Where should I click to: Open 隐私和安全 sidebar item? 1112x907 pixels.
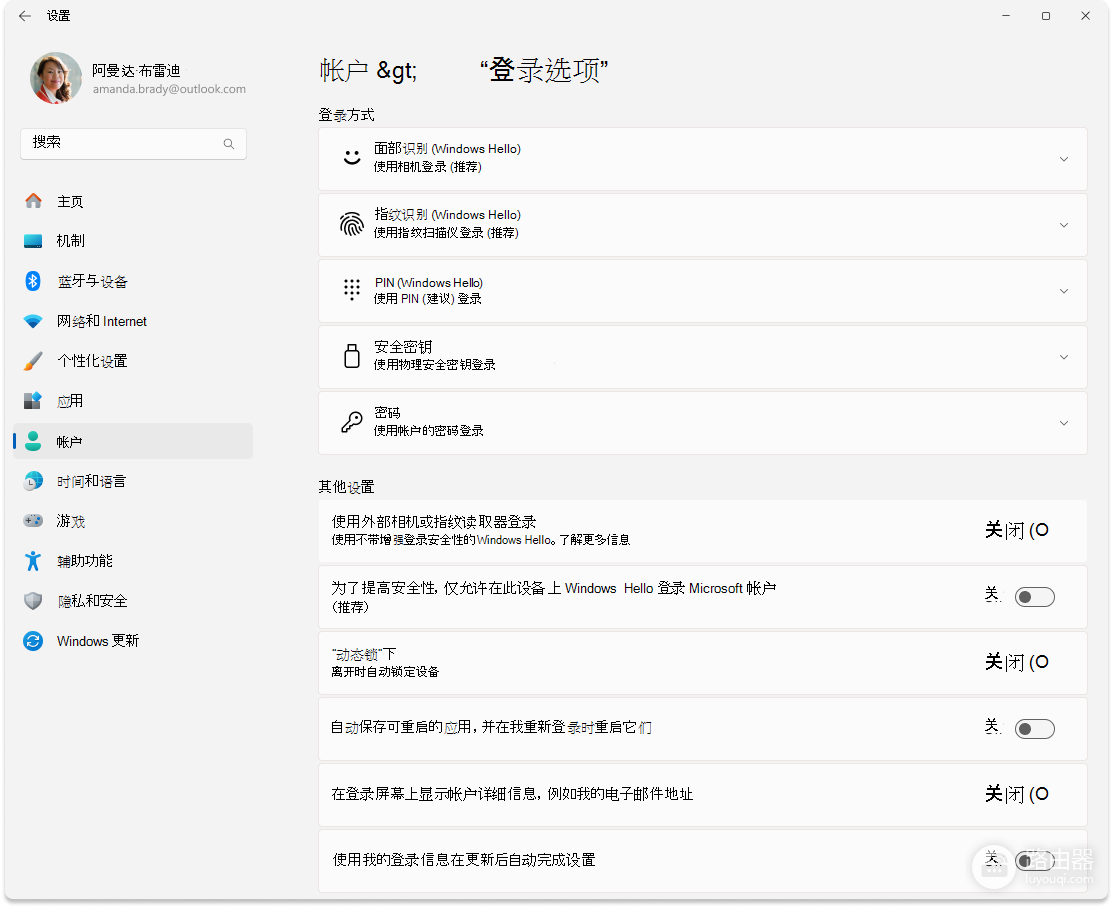tap(133, 601)
